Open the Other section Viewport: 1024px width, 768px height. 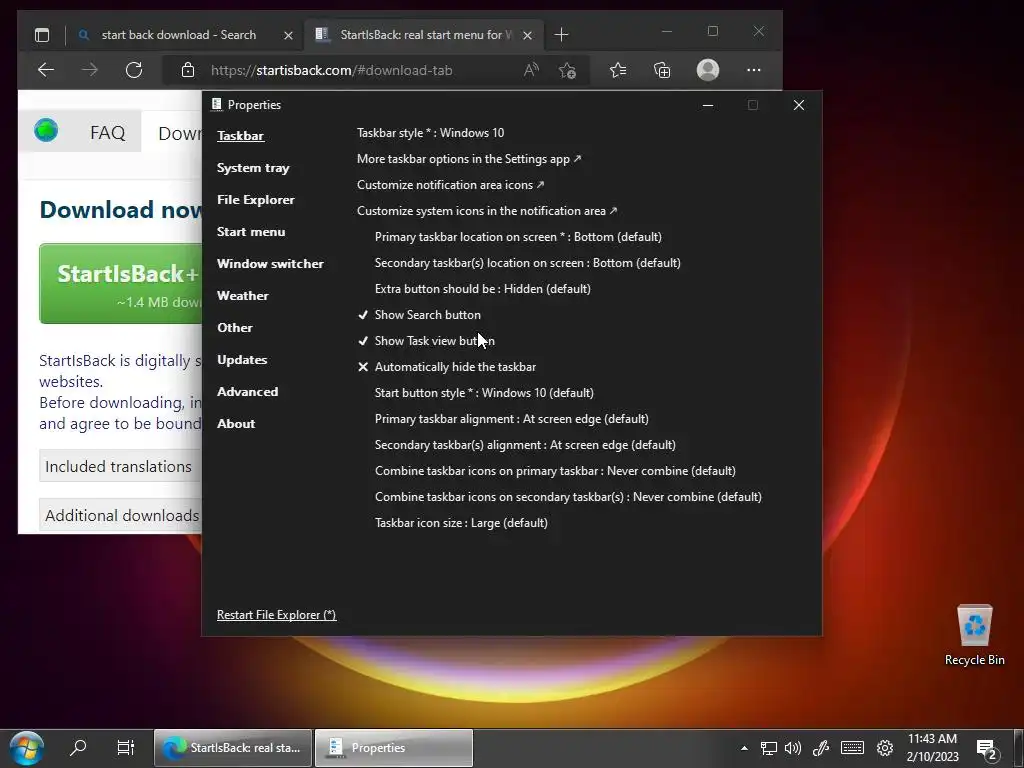coord(234,328)
